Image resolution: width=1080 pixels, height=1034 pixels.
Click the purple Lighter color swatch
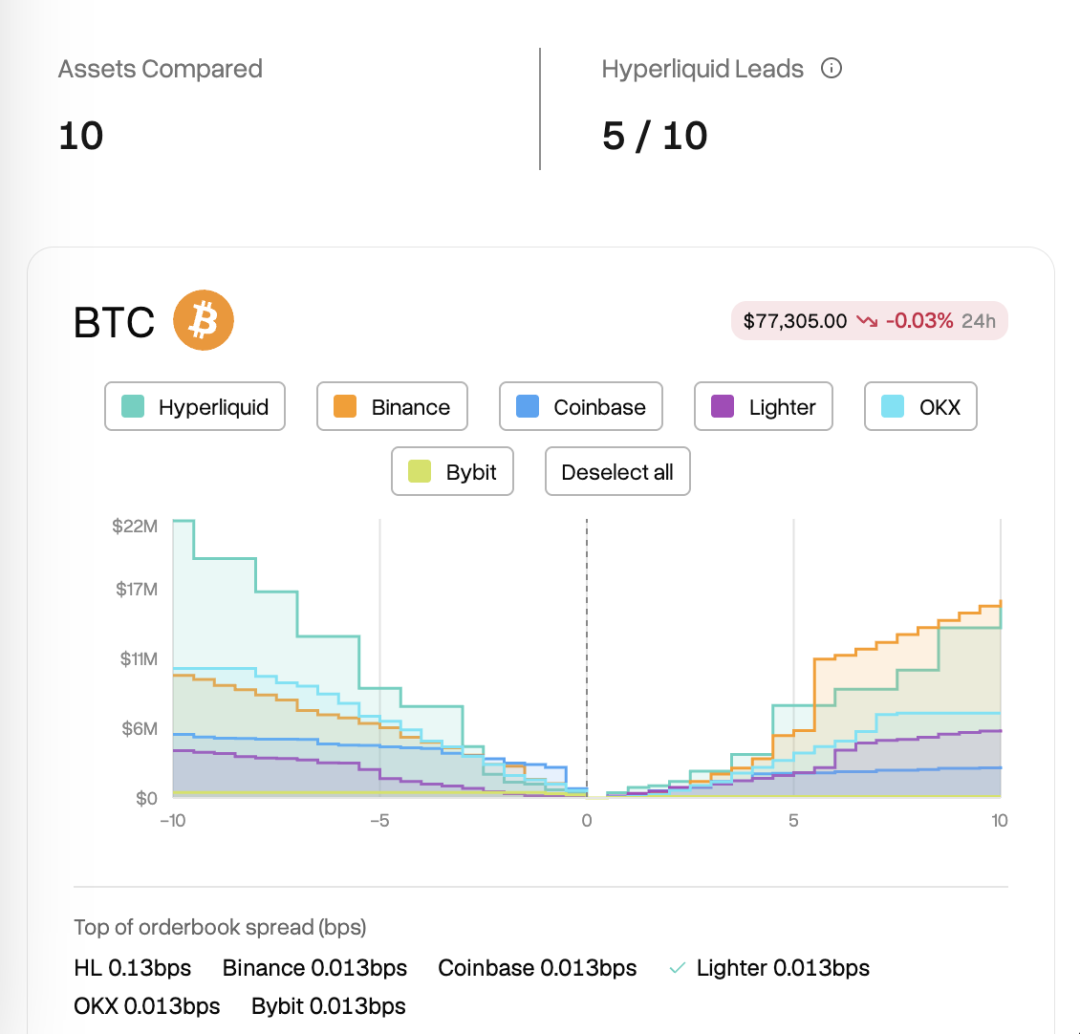tap(723, 406)
